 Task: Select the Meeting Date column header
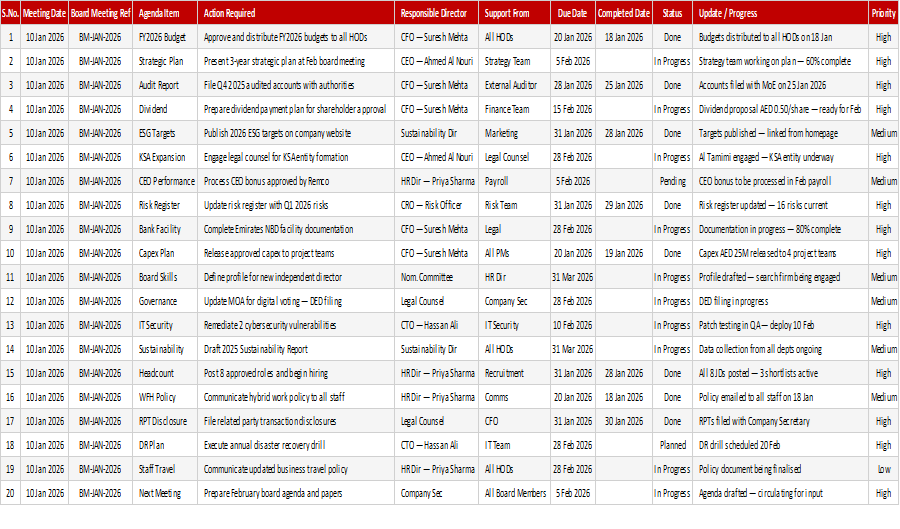point(44,13)
